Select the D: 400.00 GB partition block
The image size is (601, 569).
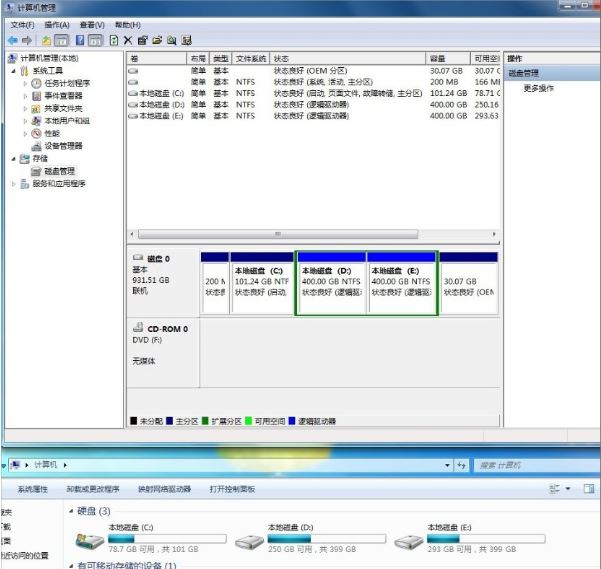pyautogui.click(x=331, y=284)
